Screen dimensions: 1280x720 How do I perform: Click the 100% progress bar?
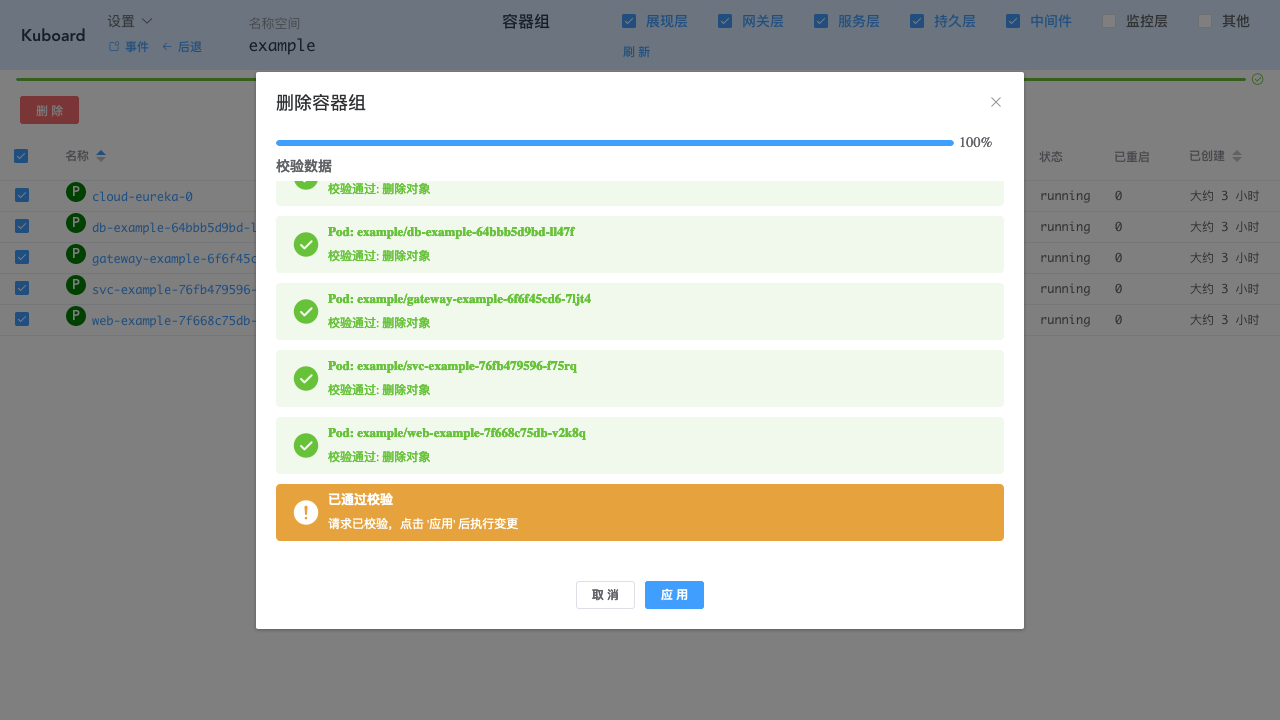(614, 143)
